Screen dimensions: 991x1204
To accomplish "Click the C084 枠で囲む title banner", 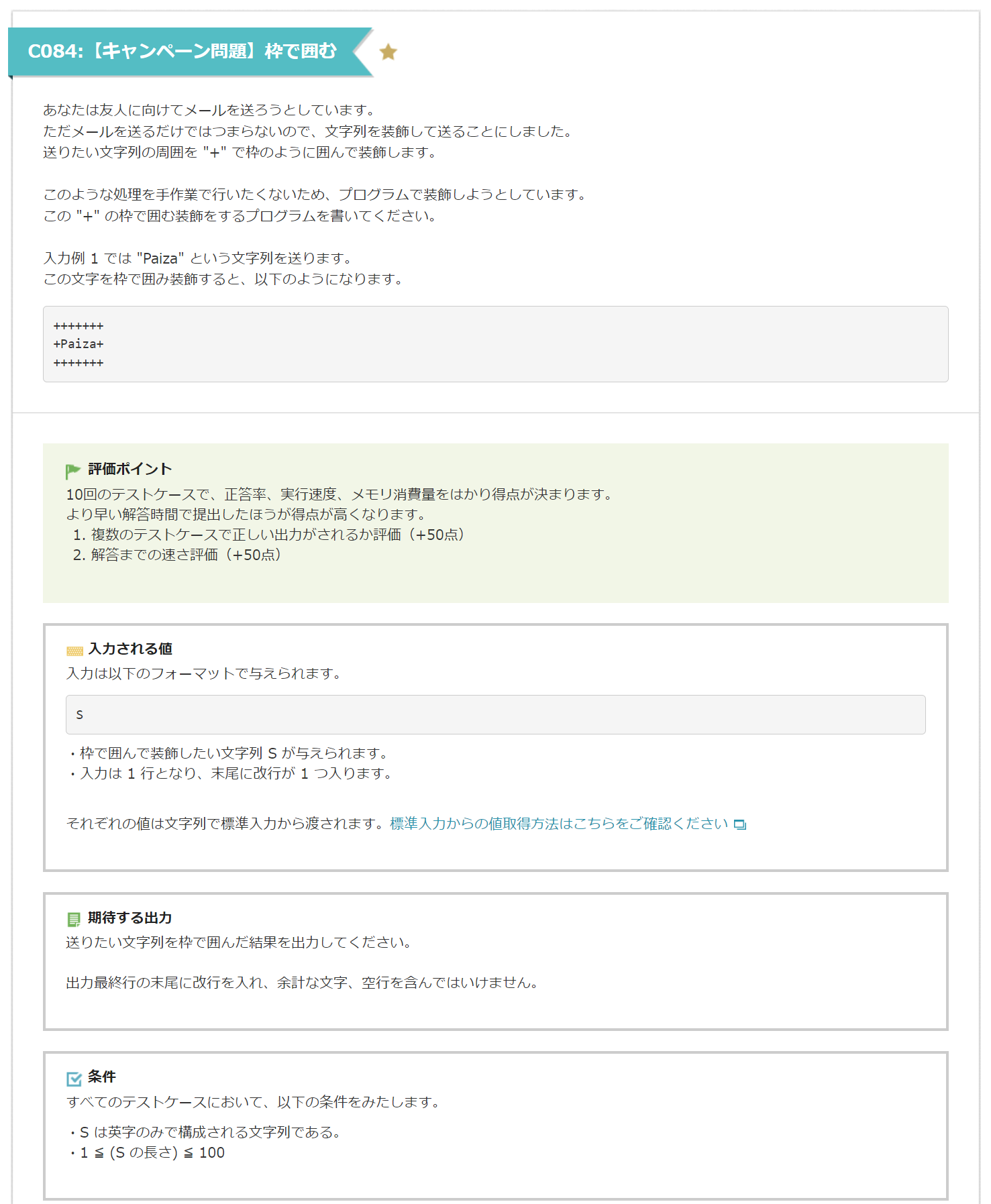I will (x=182, y=52).
